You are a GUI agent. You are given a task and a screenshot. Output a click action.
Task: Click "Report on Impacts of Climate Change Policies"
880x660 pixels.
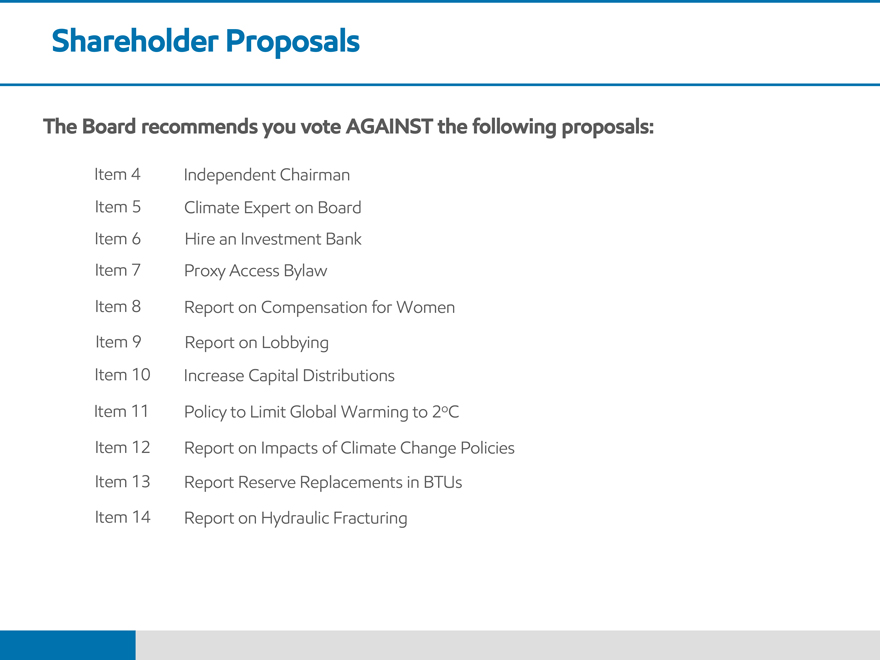tap(349, 448)
